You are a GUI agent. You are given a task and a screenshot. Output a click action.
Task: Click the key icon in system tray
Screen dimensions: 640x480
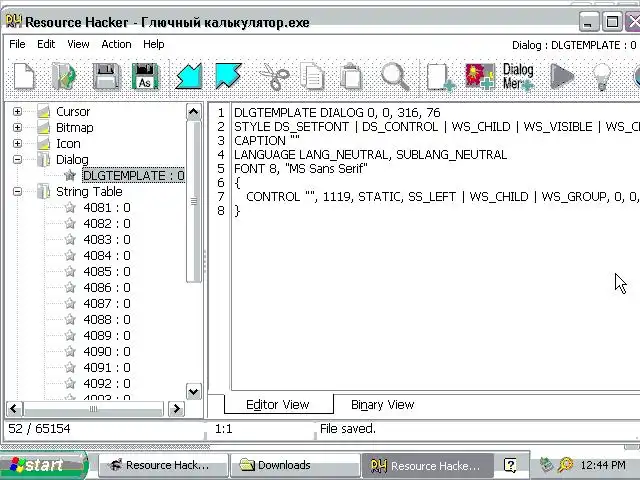pyautogui.click(x=565, y=464)
